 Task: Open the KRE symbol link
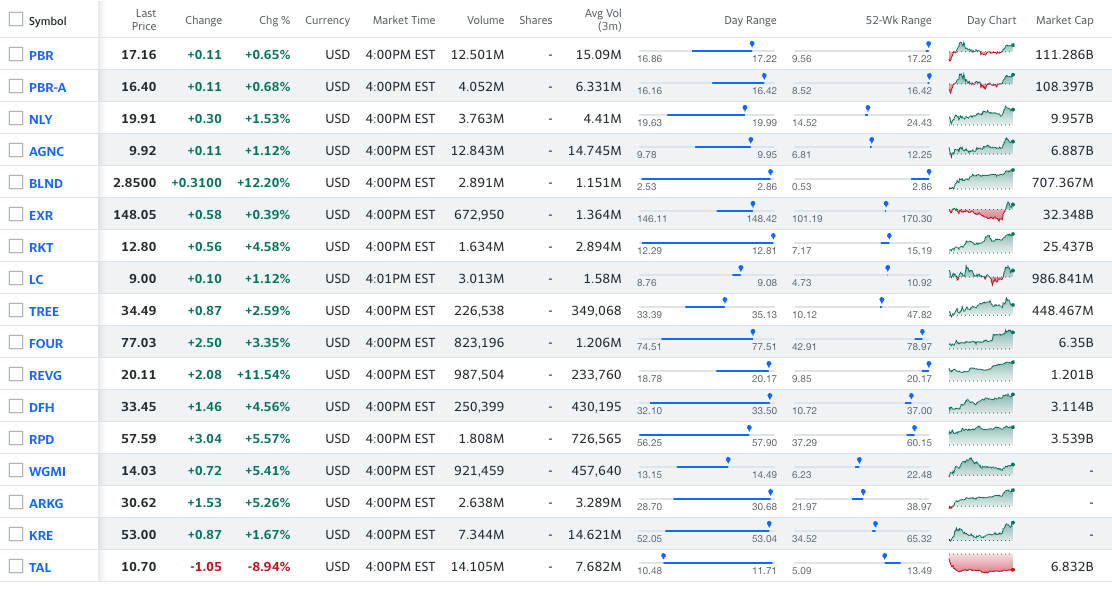pyautogui.click(x=41, y=536)
